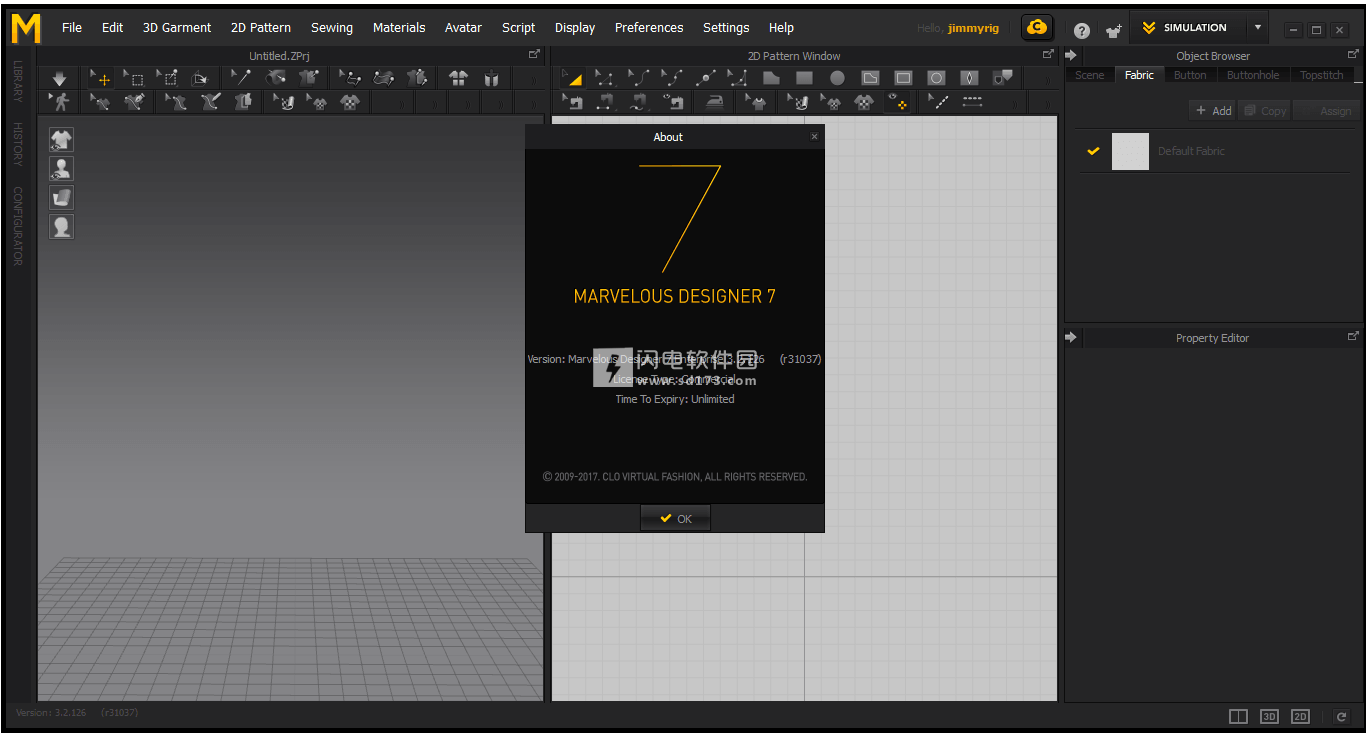Open the SIMULATION mode dropdown arrow
The width and height of the screenshot is (1366, 734).
[x=1258, y=28]
